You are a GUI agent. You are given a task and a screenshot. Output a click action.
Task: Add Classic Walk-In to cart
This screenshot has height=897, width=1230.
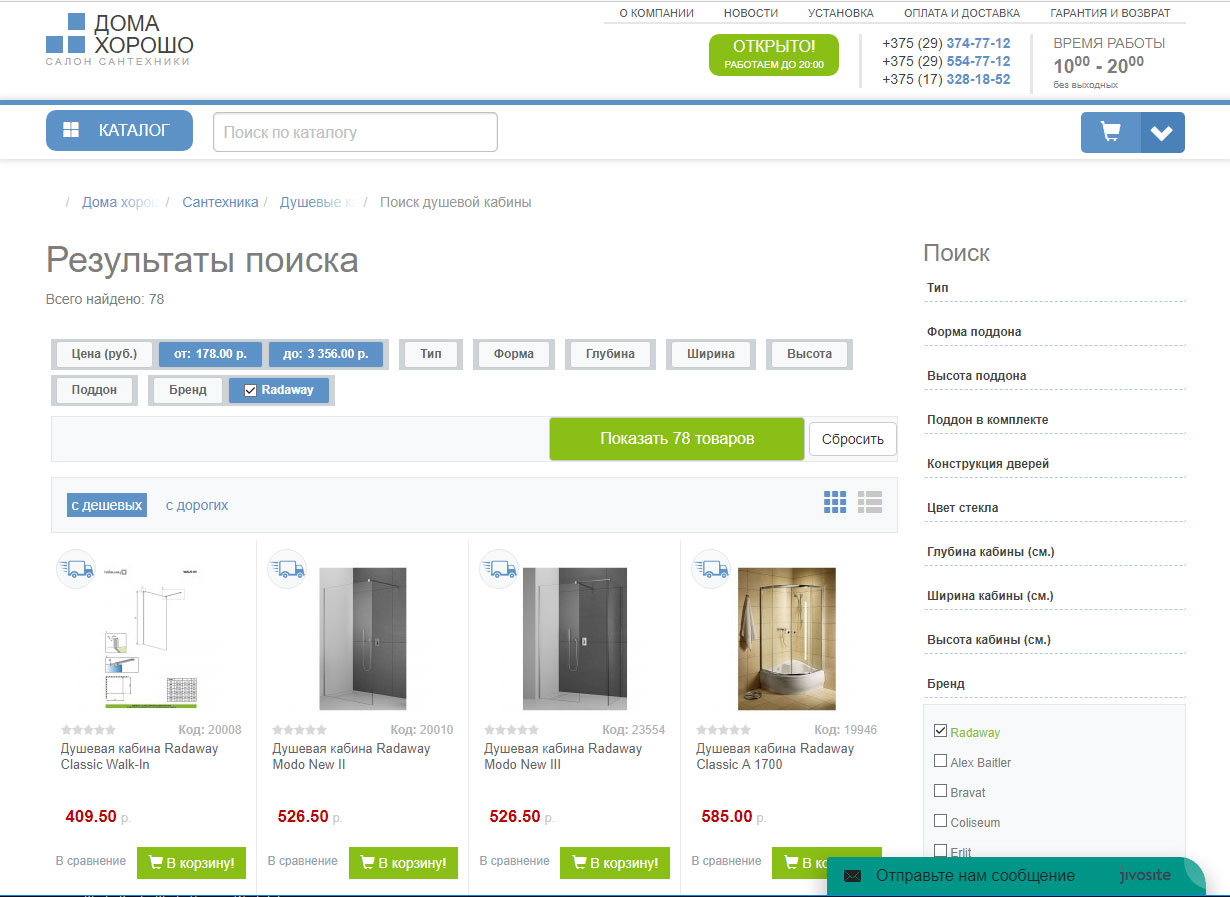191,863
